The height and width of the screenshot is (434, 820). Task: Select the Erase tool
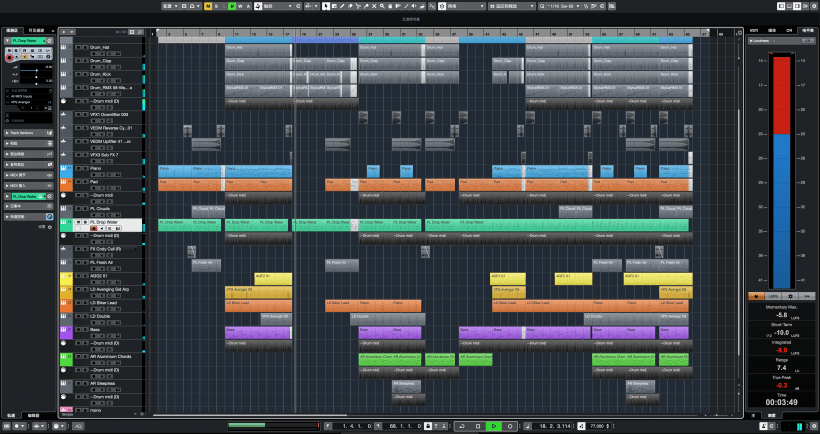point(350,6)
